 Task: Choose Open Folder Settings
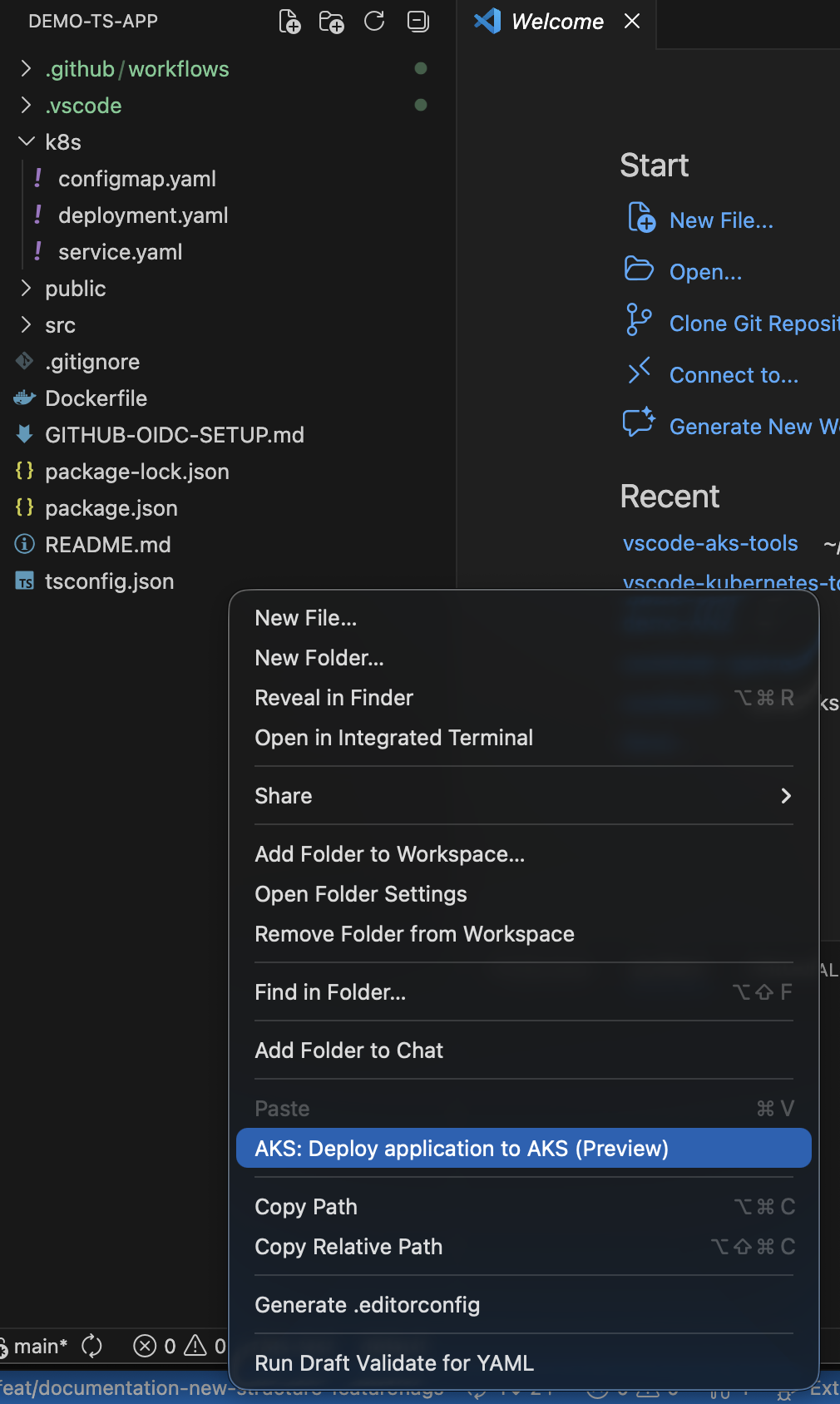click(x=524, y=894)
